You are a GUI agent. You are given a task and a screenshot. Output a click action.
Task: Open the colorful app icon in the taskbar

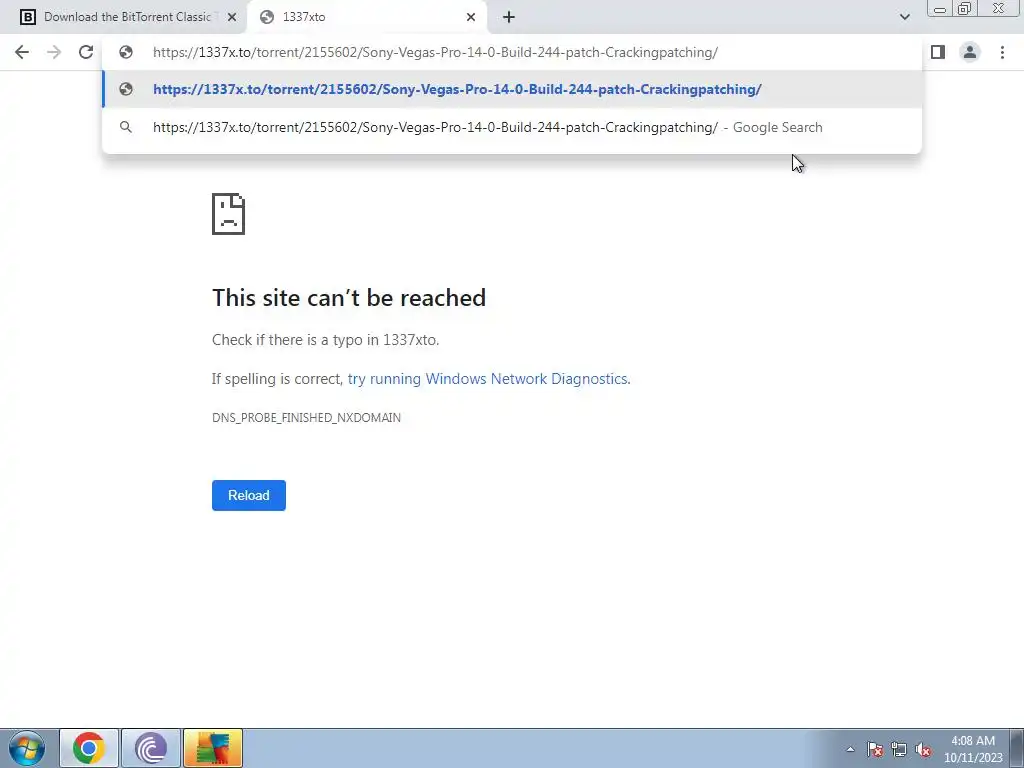tap(213, 748)
